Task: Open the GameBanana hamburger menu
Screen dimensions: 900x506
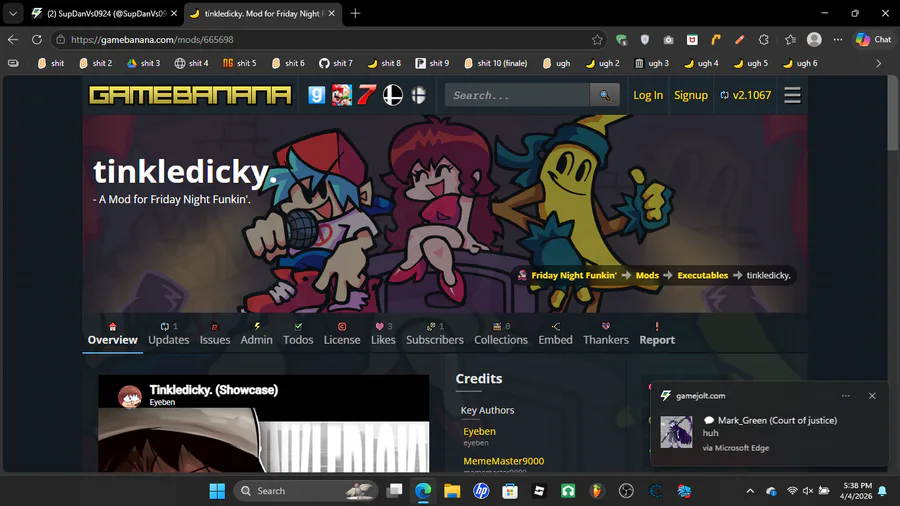Action: tap(792, 95)
